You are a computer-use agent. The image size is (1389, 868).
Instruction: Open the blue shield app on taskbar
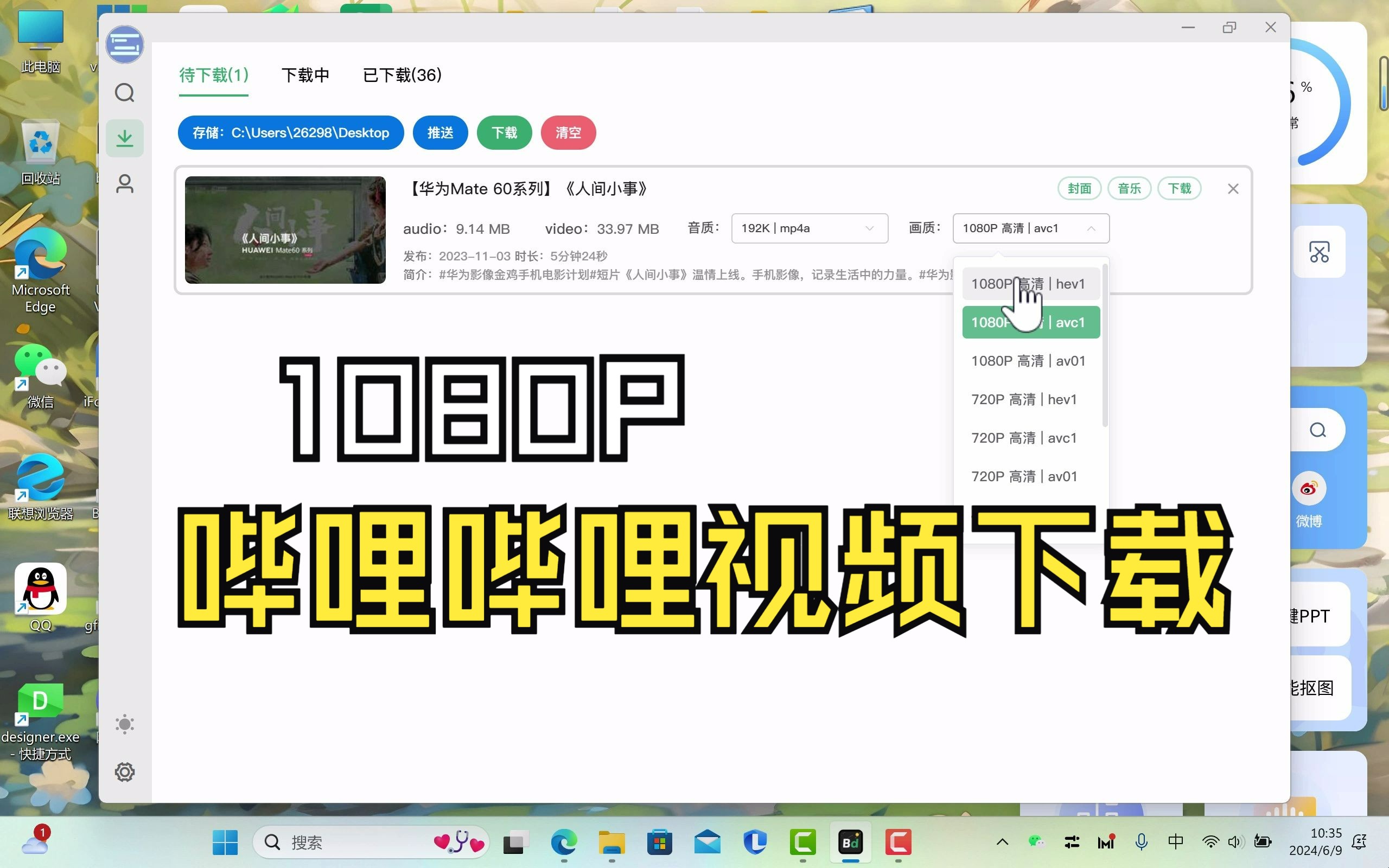coord(755,842)
